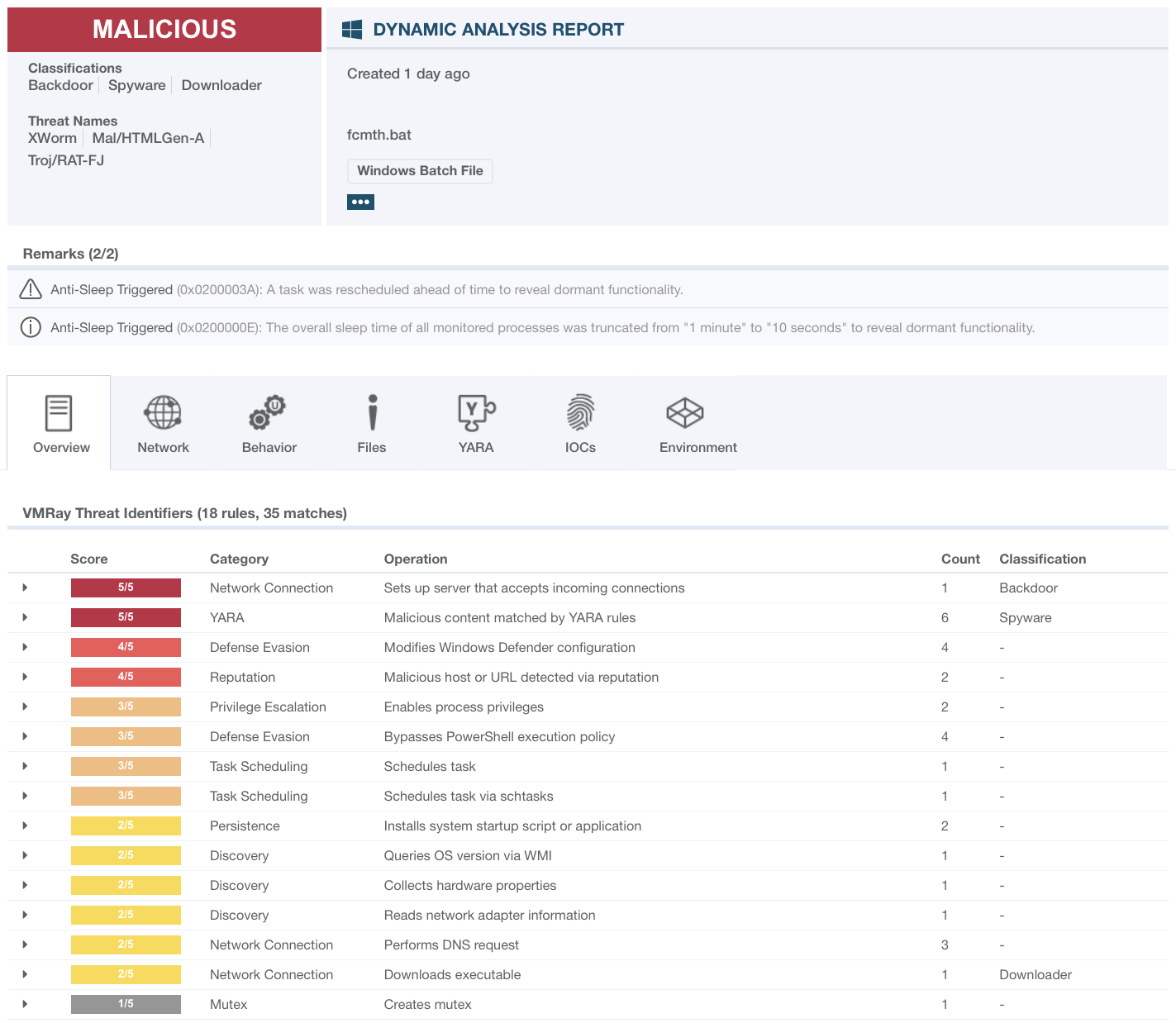Click 5/5 score bar for Network Connection
1176x1023 pixels.
(126, 588)
